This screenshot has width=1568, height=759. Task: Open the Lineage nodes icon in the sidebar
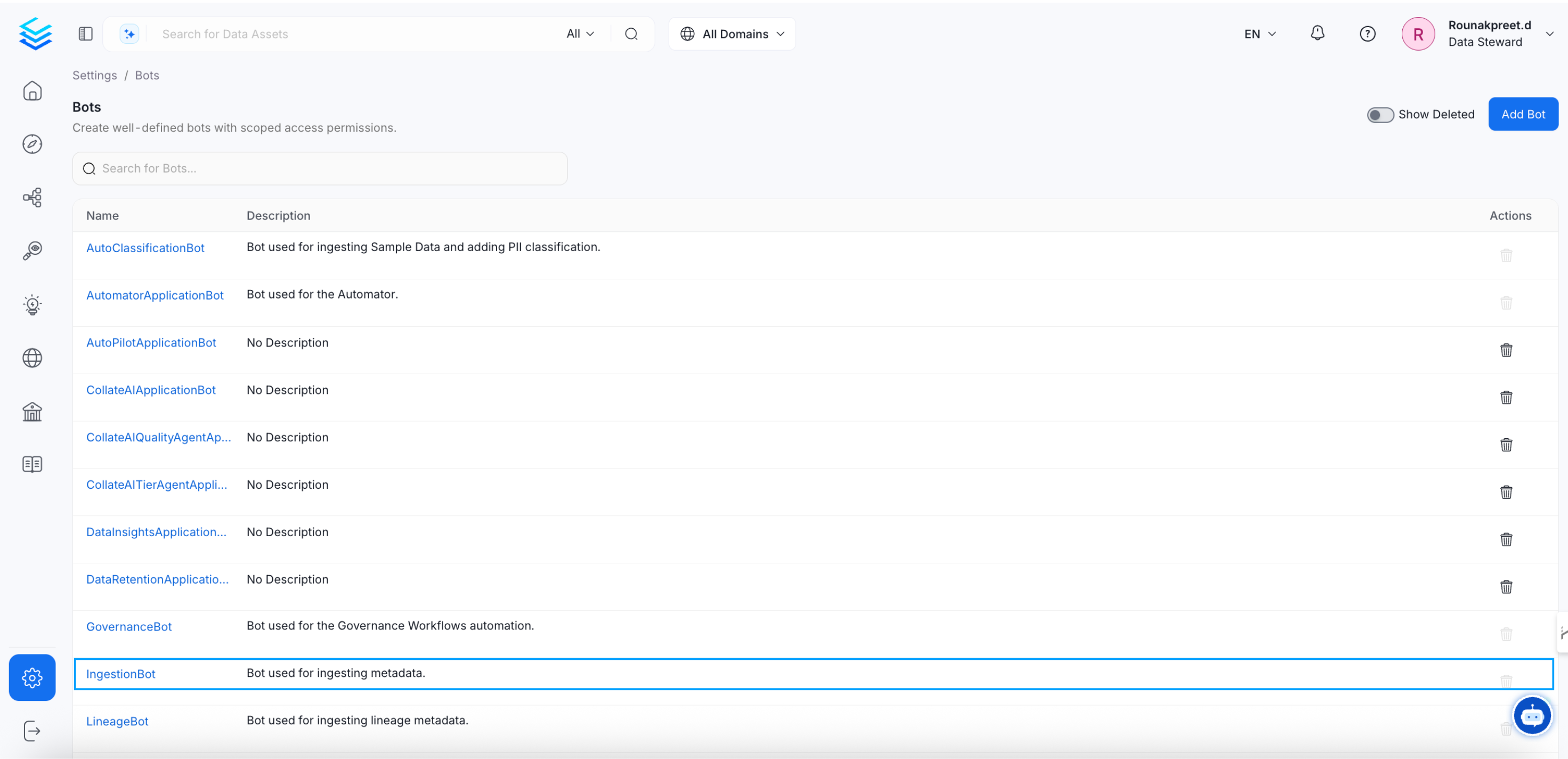33,197
